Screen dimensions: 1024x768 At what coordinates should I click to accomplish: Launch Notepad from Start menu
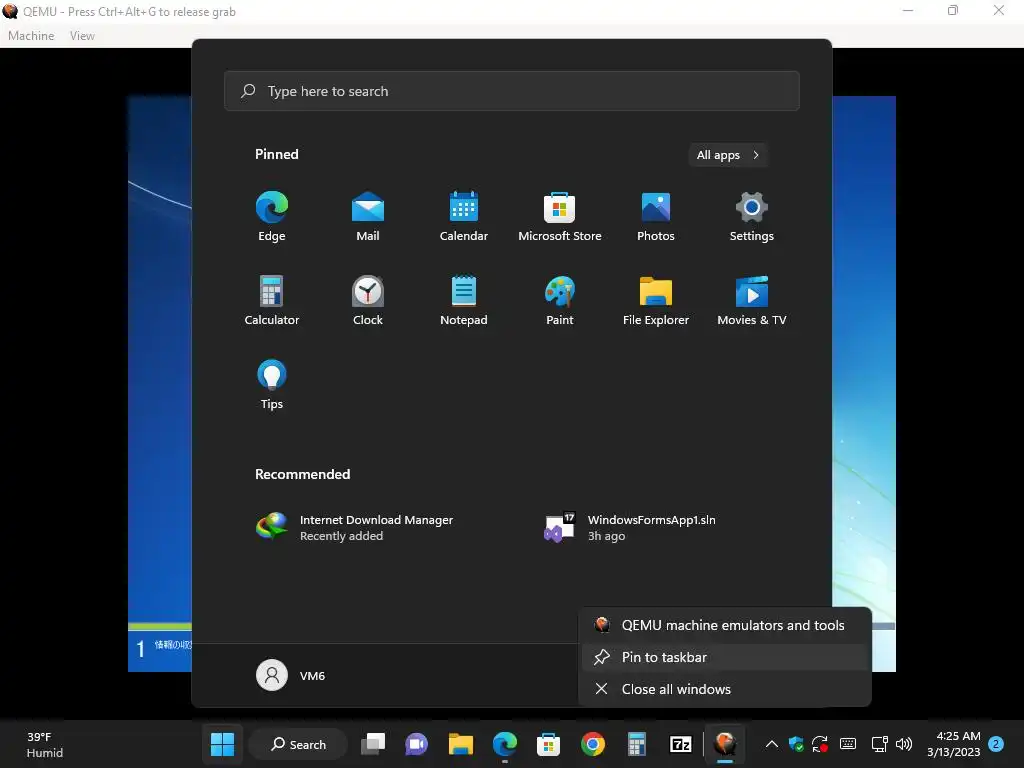464,300
